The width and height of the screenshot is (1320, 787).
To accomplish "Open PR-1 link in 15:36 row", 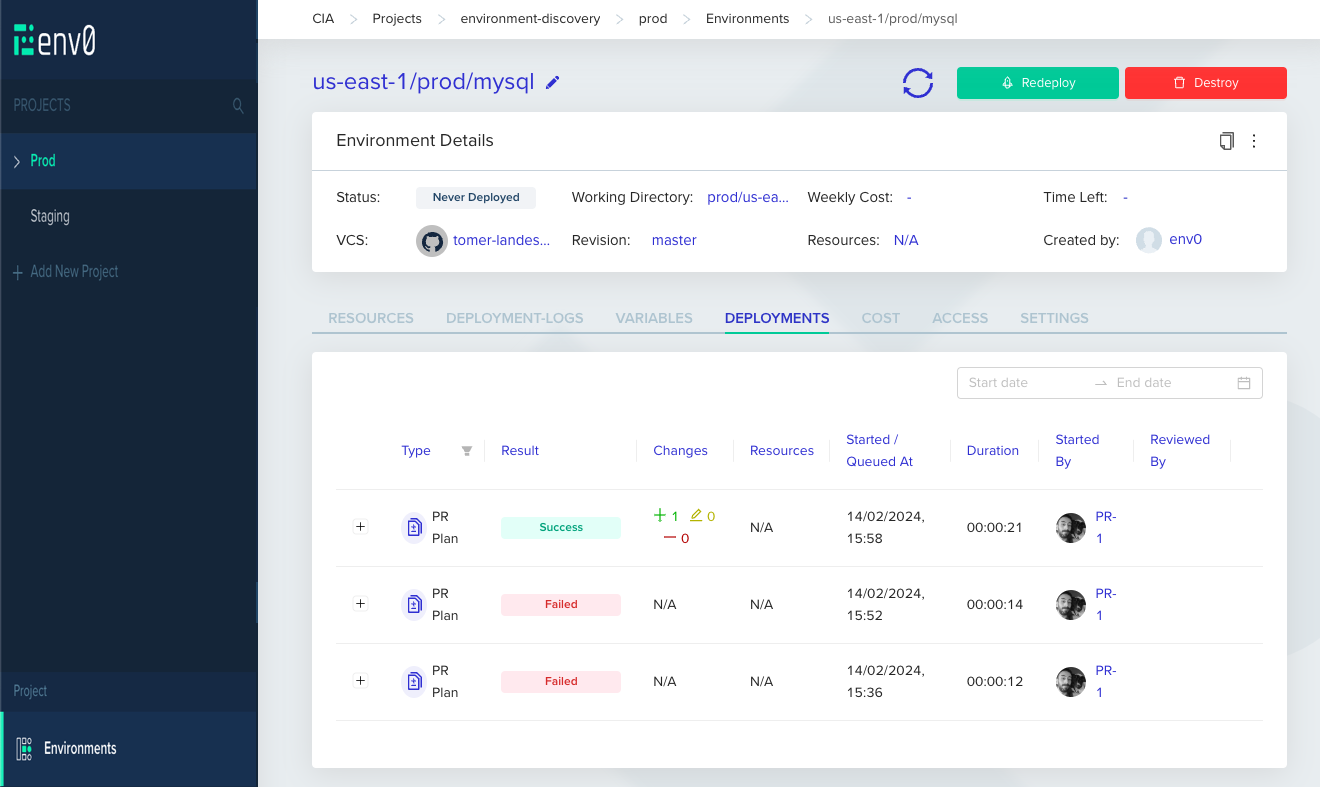I will (x=1105, y=682).
